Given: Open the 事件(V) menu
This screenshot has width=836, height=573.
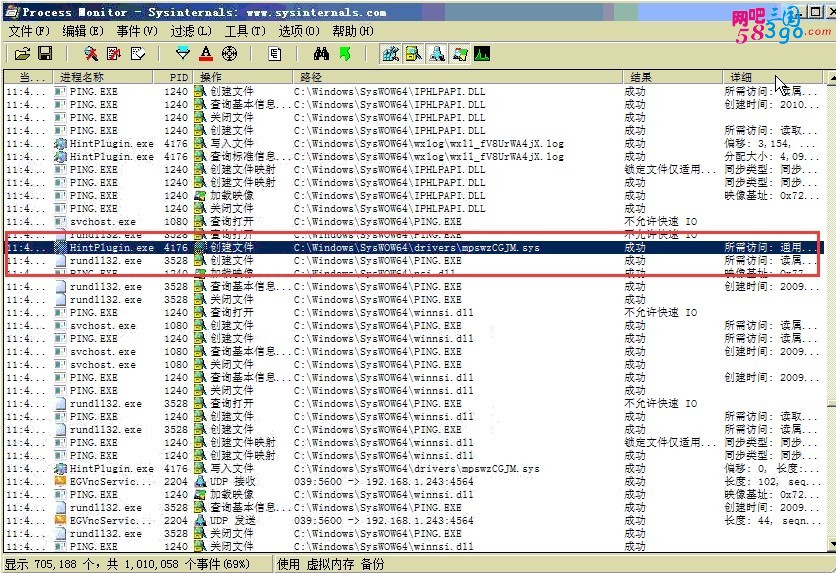Looking at the screenshot, I should tap(137, 31).
